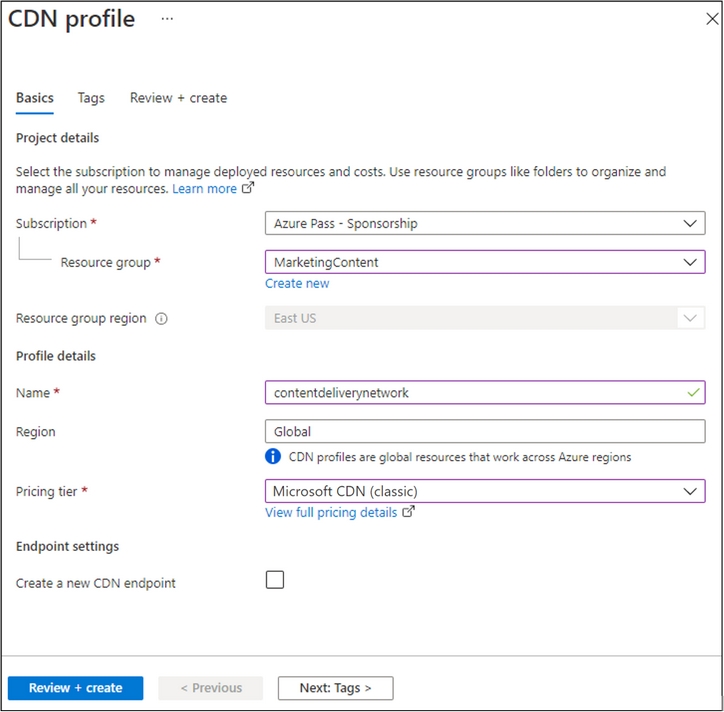
Task: Click Create new resource group link
Action: pos(297,284)
